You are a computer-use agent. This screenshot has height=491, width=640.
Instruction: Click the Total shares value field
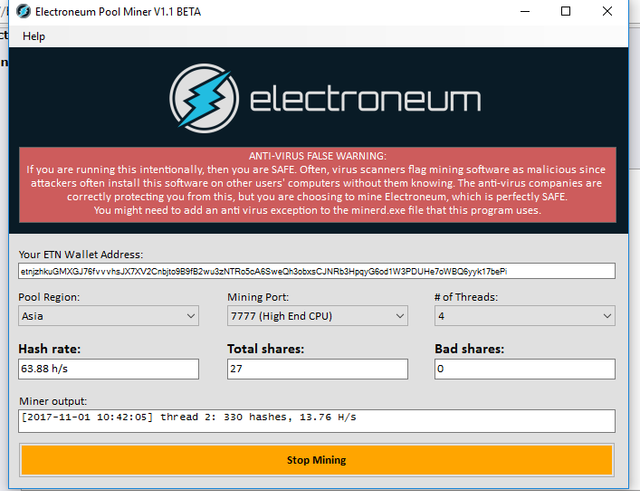point(318,369)
